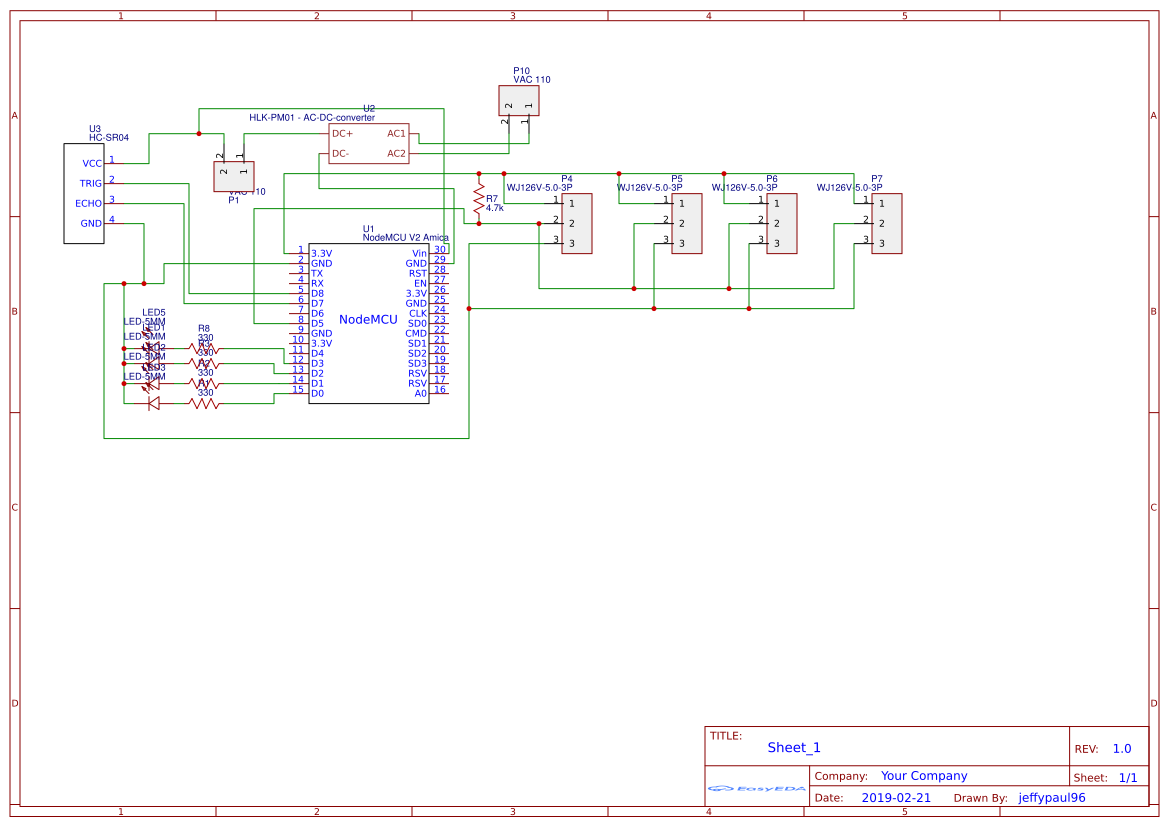Image resolution: width=1169 pixels, height=827 pixels.
Task: Click the P10 designator label
Action: (x=521, y=71)
